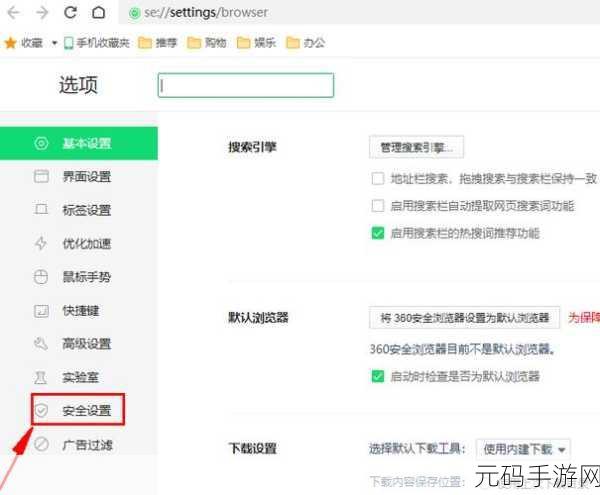
Task: Uncheck 启动时检查是否为默认浏览器 checkbox
Action: pos(378,376)
